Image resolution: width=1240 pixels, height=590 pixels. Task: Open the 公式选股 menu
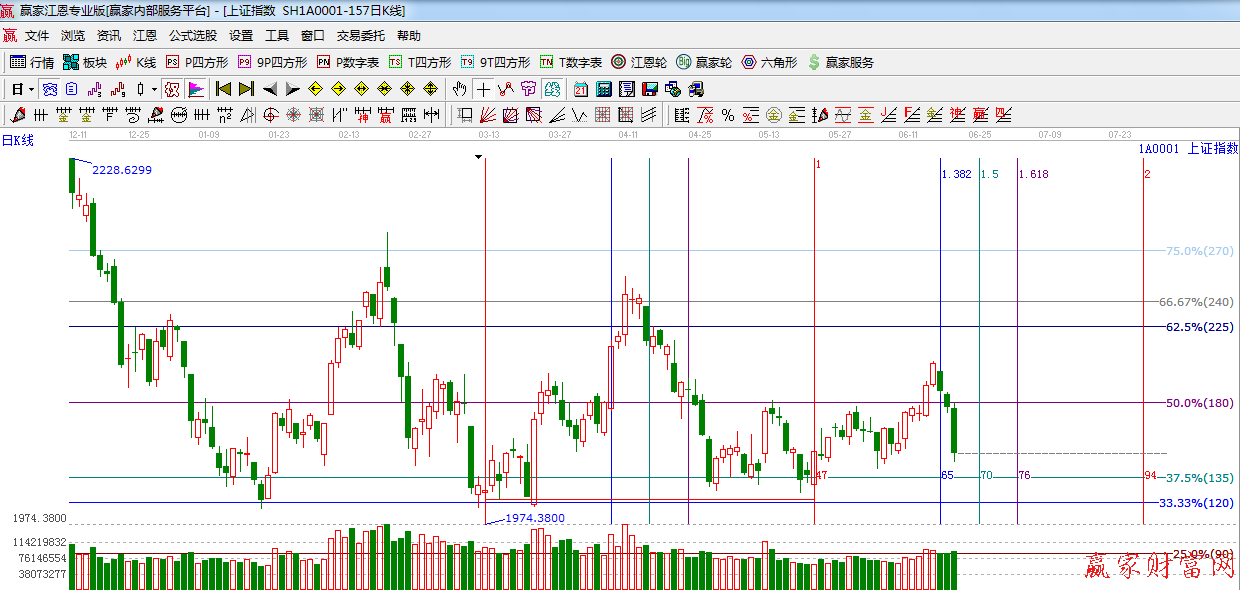point(192,36)
